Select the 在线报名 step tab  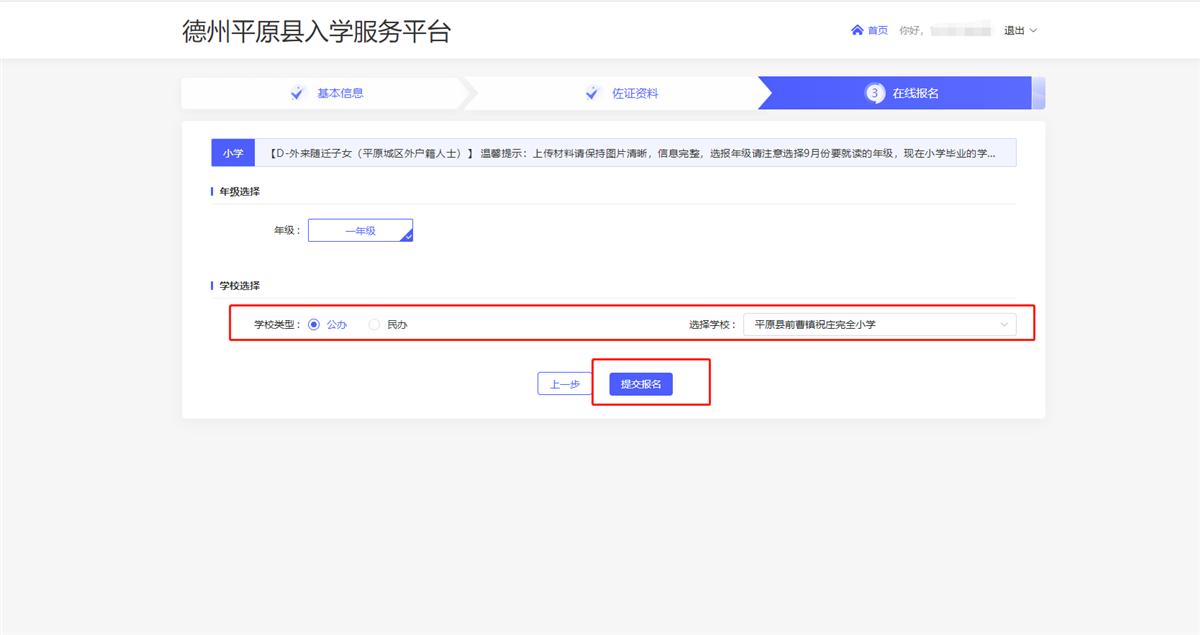pos(900,93)
